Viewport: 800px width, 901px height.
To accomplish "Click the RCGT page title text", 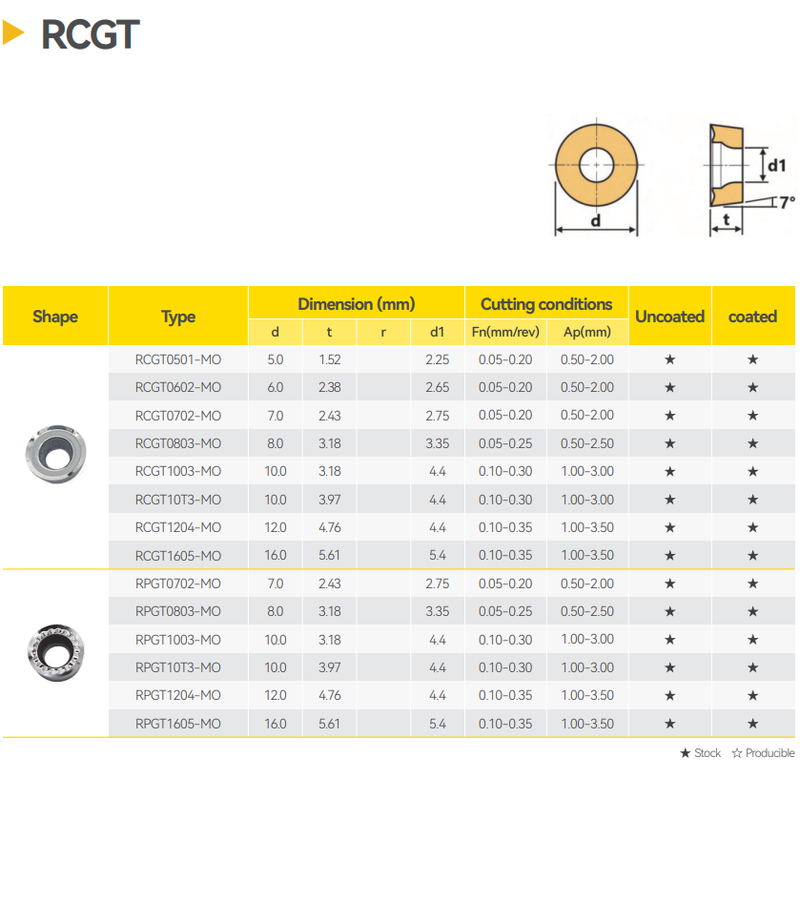I will pos(90,35).
